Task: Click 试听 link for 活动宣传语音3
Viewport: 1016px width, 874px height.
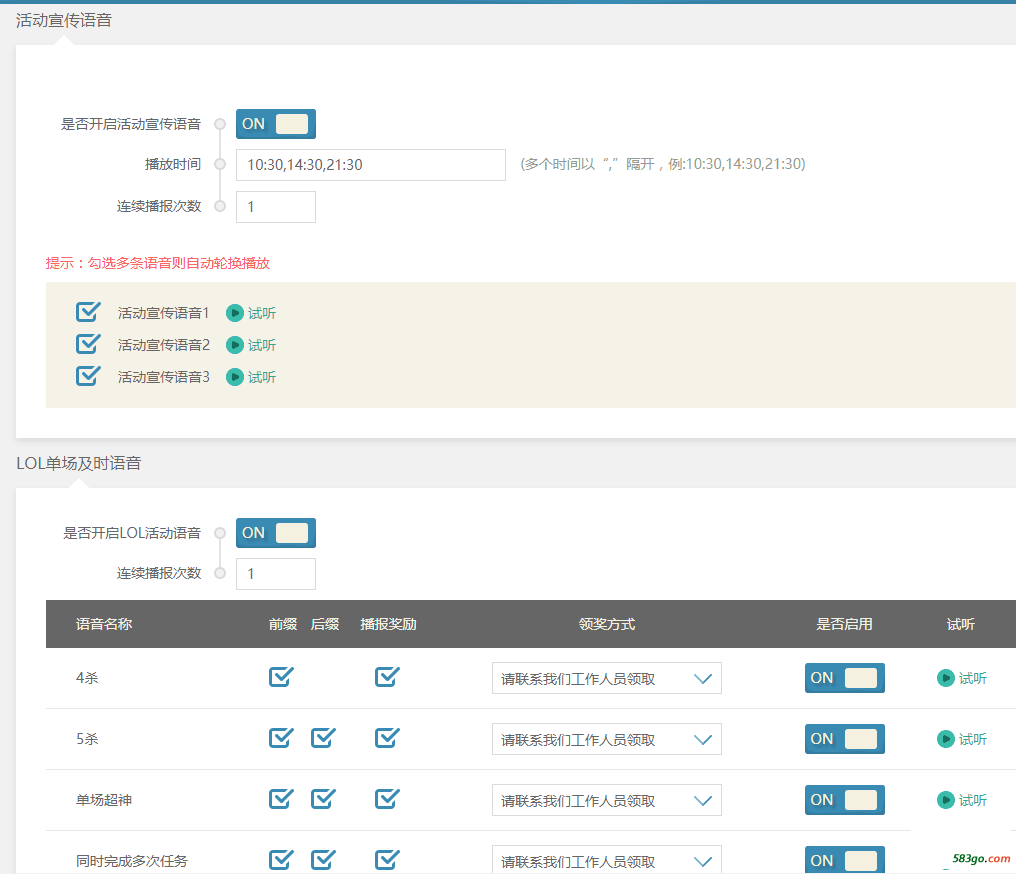Action: click(x=262, y=377)
